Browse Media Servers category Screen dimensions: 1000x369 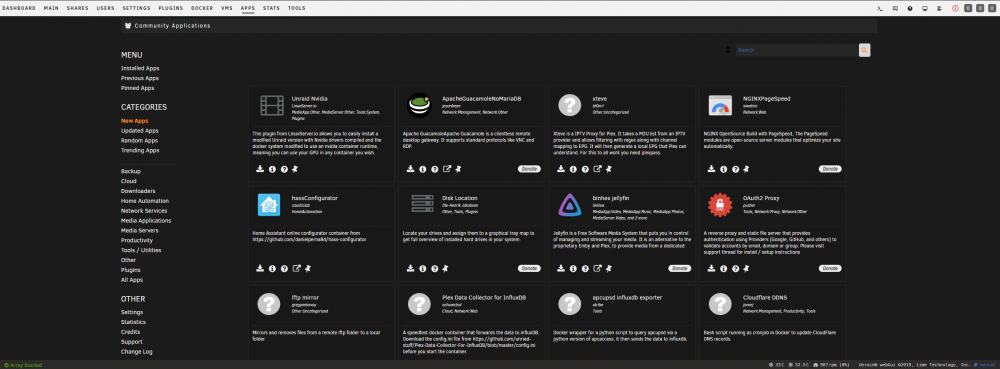click(139, 231)
